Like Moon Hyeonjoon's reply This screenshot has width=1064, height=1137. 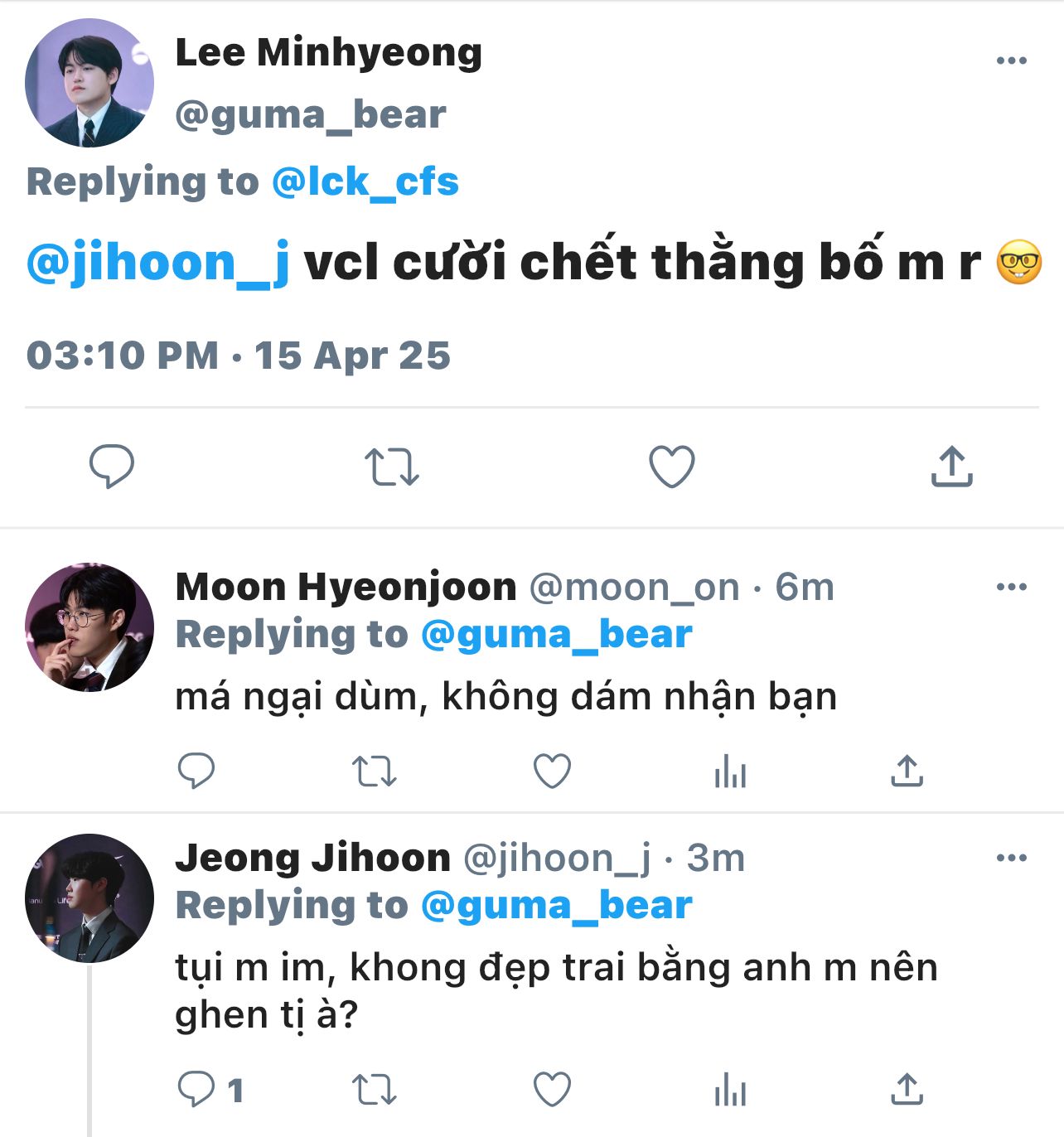click(552, 771)
